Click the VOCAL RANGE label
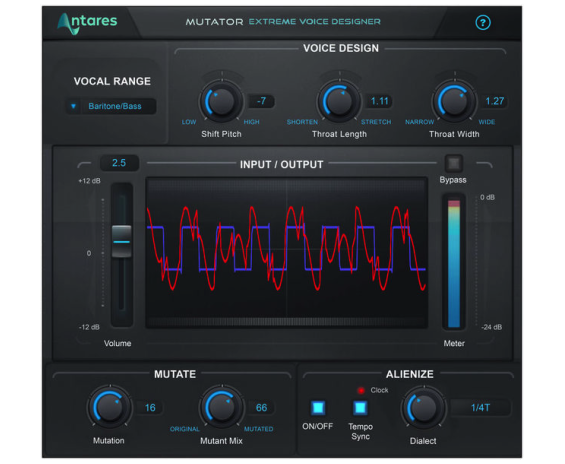Viewport: 565px width, 464px height. (x=112, y=81)
